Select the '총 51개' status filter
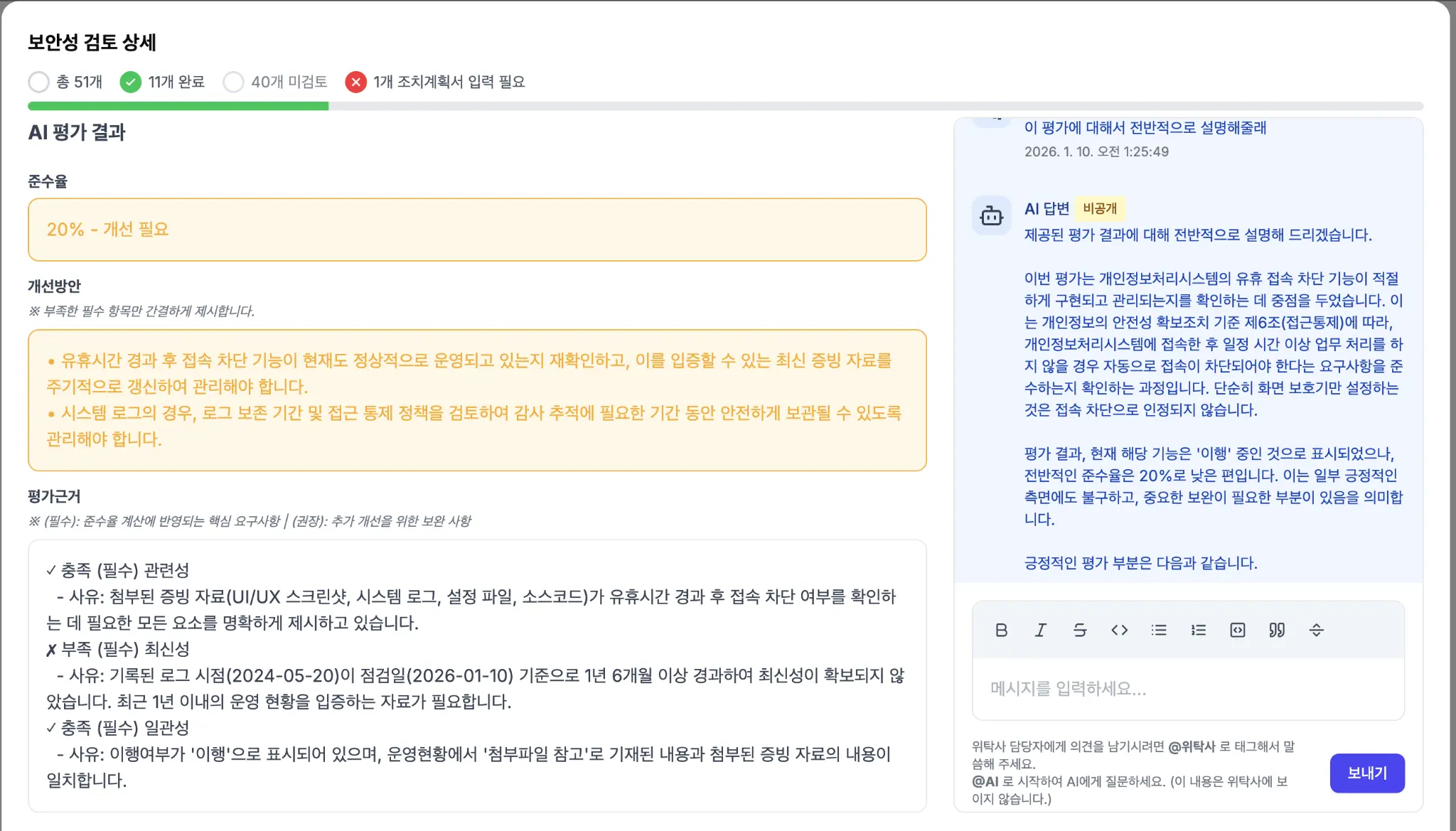The width and height of the screenshot is (1456, 831). coord(65,82)
